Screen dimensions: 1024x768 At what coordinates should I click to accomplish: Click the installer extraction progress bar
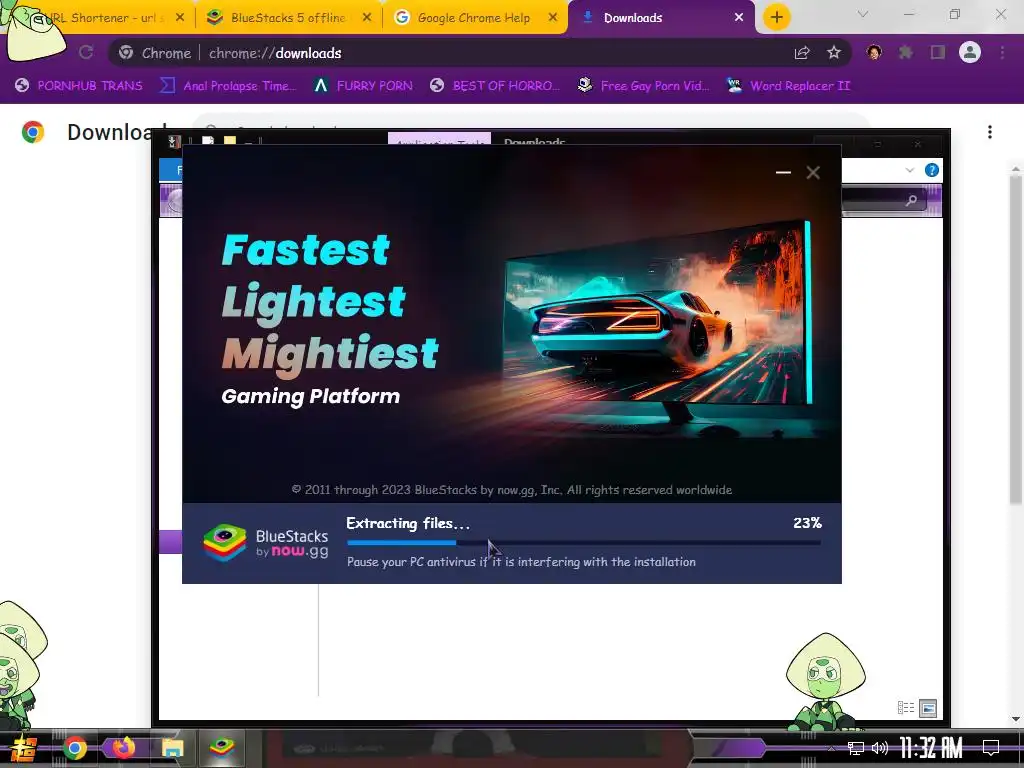pyautogui.click(x=584, y=542)
